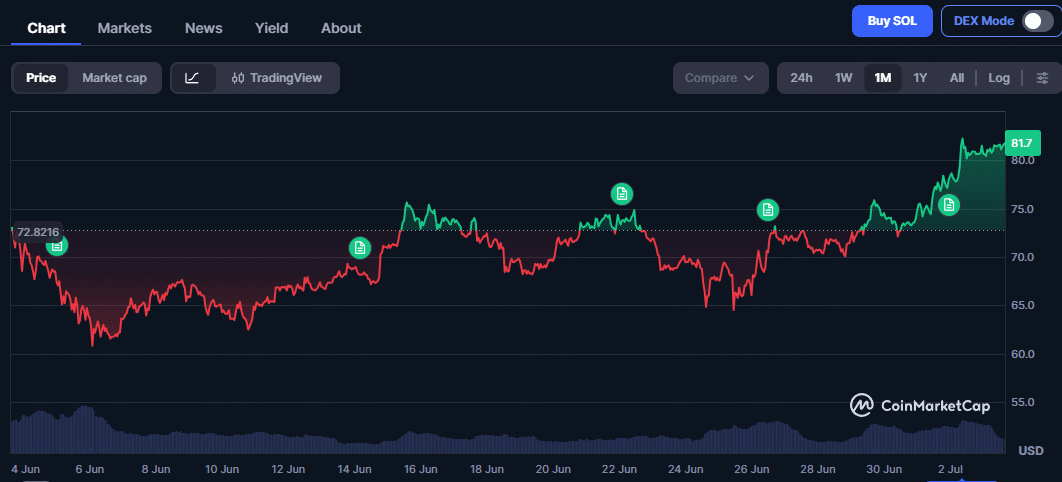Click the 30 Jun date label

(884, 469)
